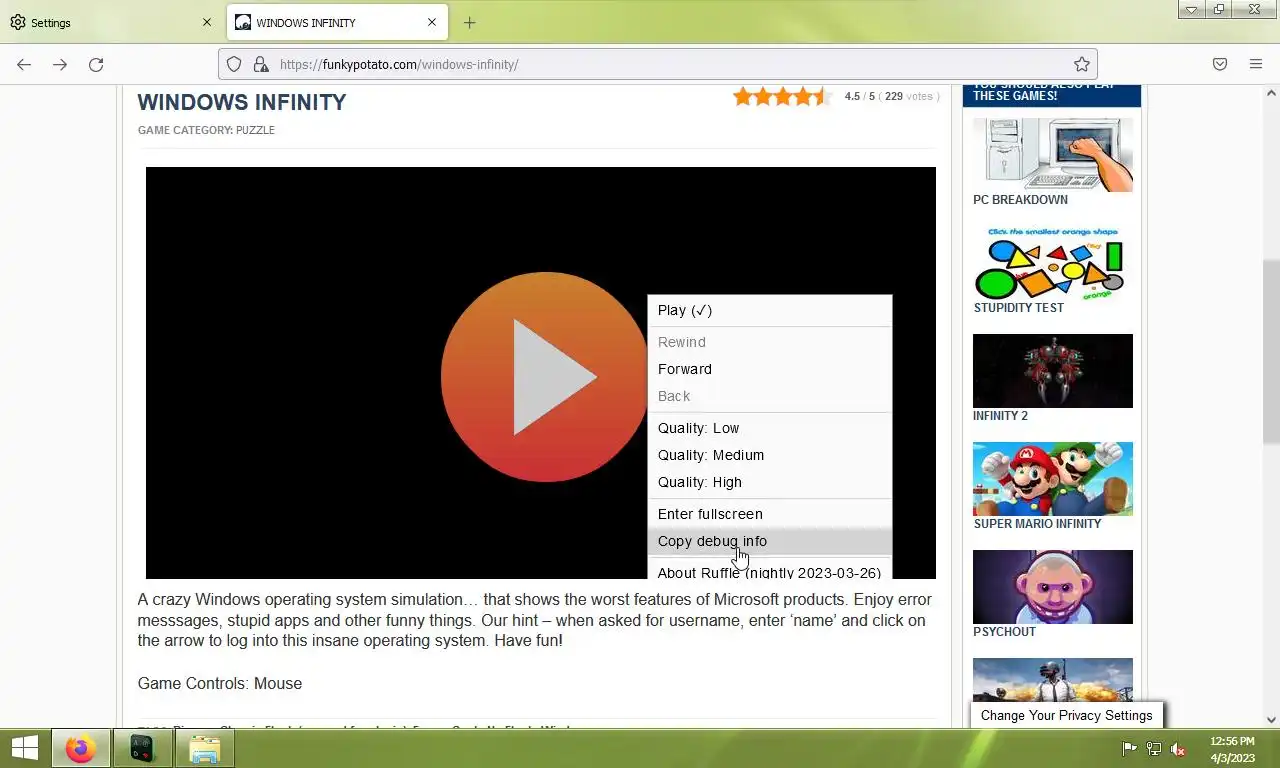Viewport: 1280px width, 768px height.
Task: Open the PC BREAKDOWN game thumbnail
Action: coord(1053,154)
